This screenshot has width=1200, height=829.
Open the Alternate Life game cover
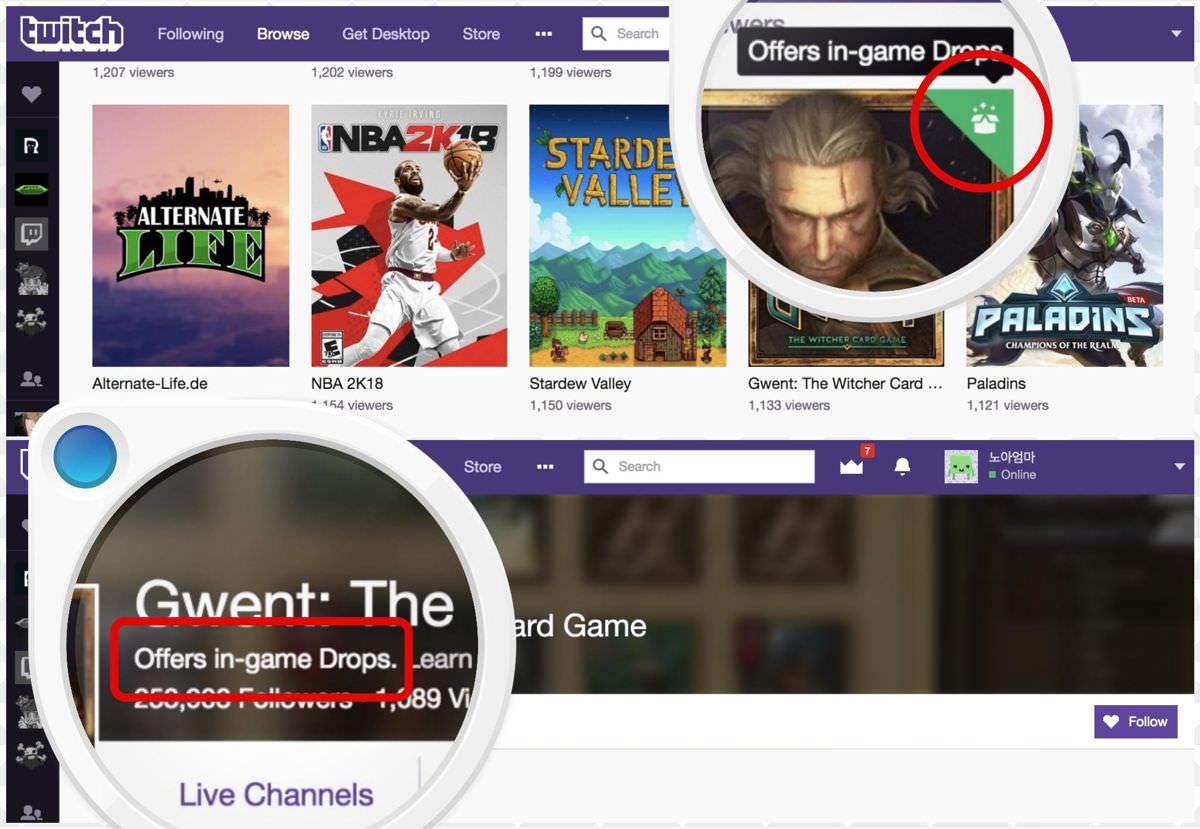point(190,236)
